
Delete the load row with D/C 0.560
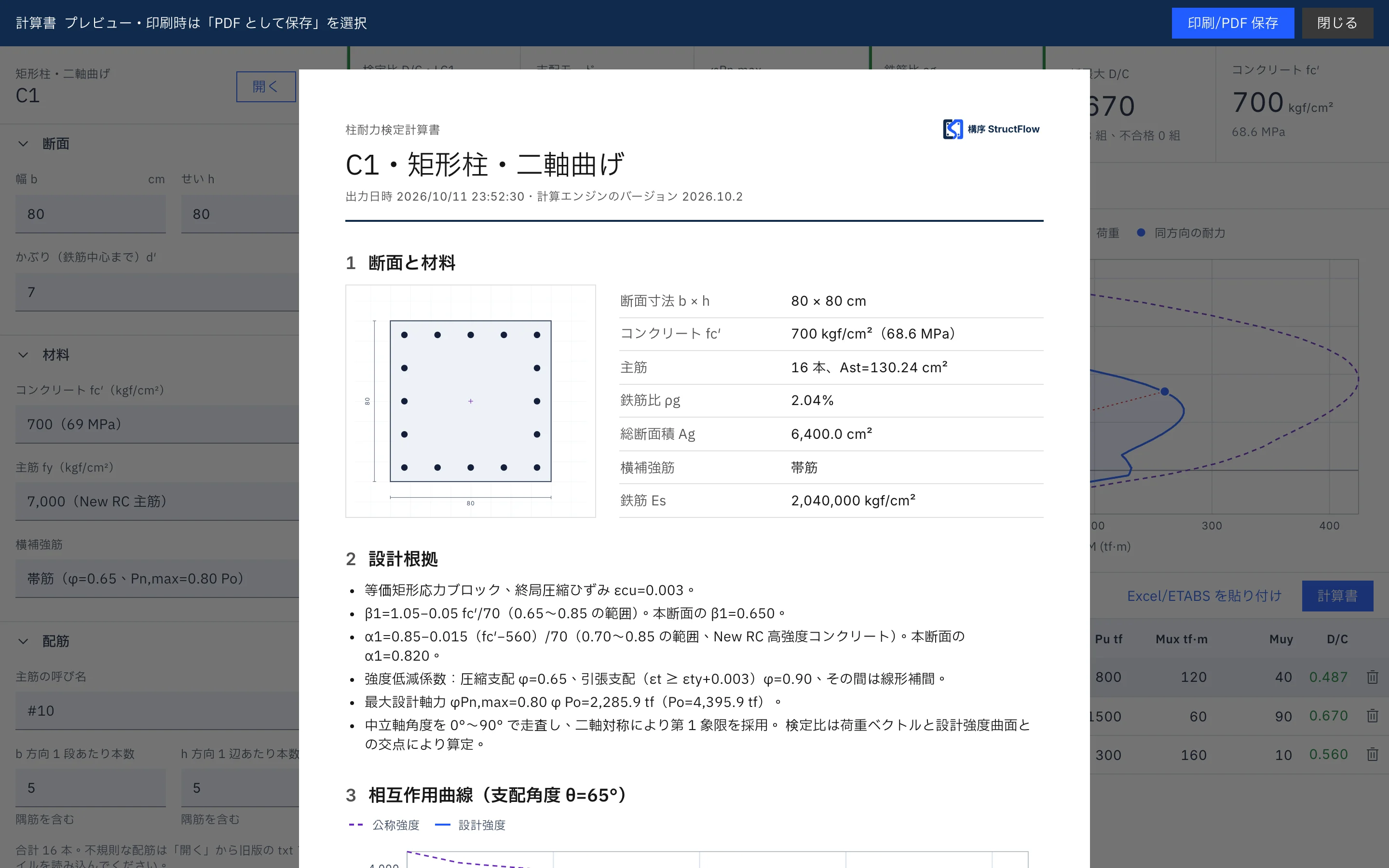coord(1372,754)
